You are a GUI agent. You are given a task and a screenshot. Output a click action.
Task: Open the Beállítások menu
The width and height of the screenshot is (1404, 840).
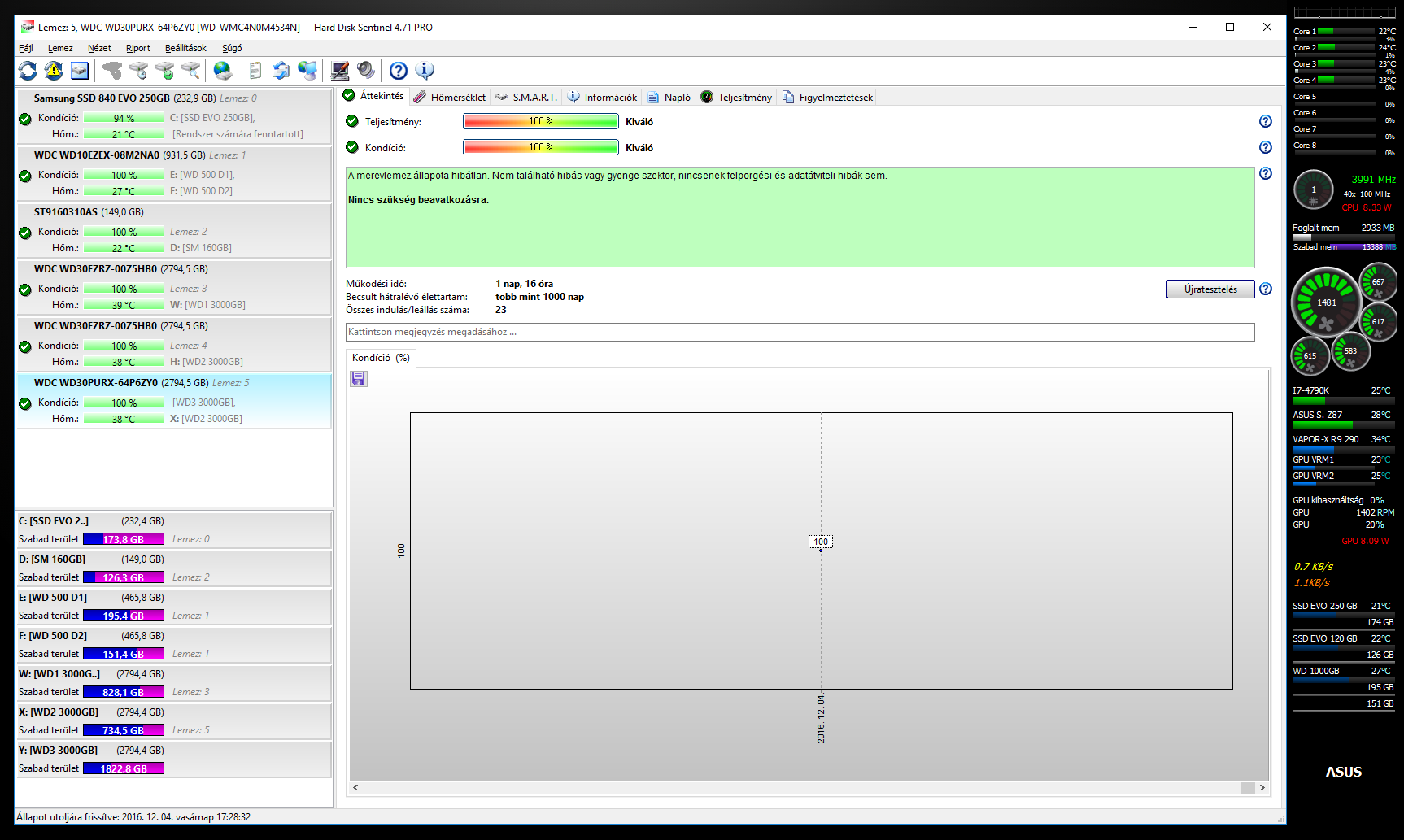point(185,48)
